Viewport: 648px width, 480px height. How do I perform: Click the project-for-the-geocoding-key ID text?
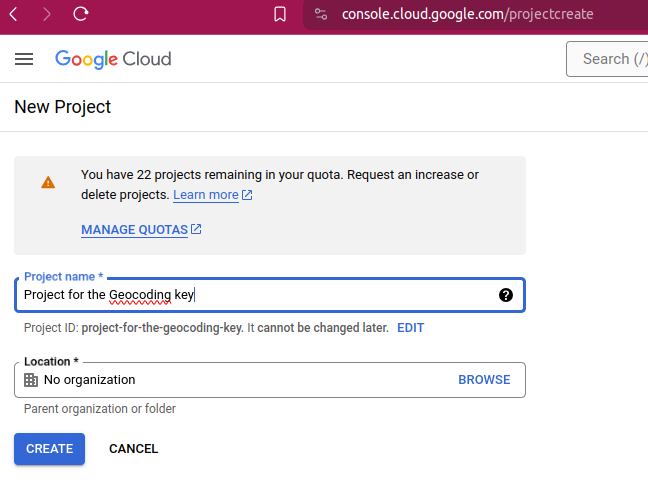[162, 328]
